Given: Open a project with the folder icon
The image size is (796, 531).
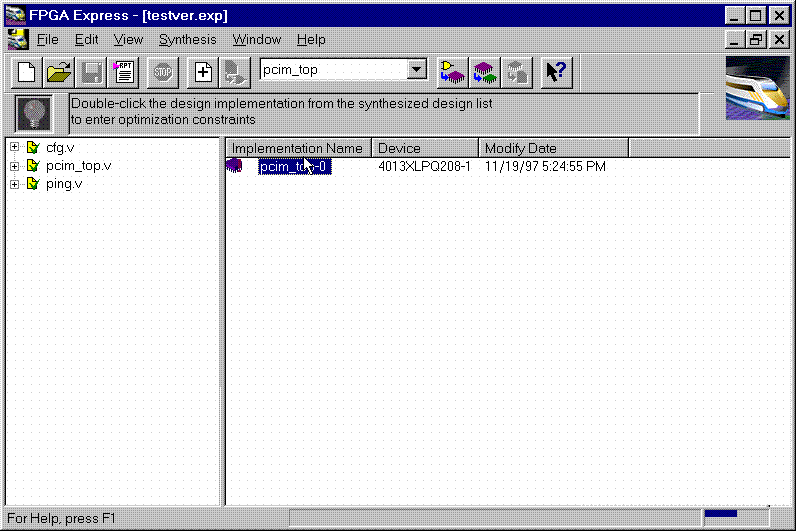Looking at the screenshot, I should pyautogui.click(x=58, y=73).
